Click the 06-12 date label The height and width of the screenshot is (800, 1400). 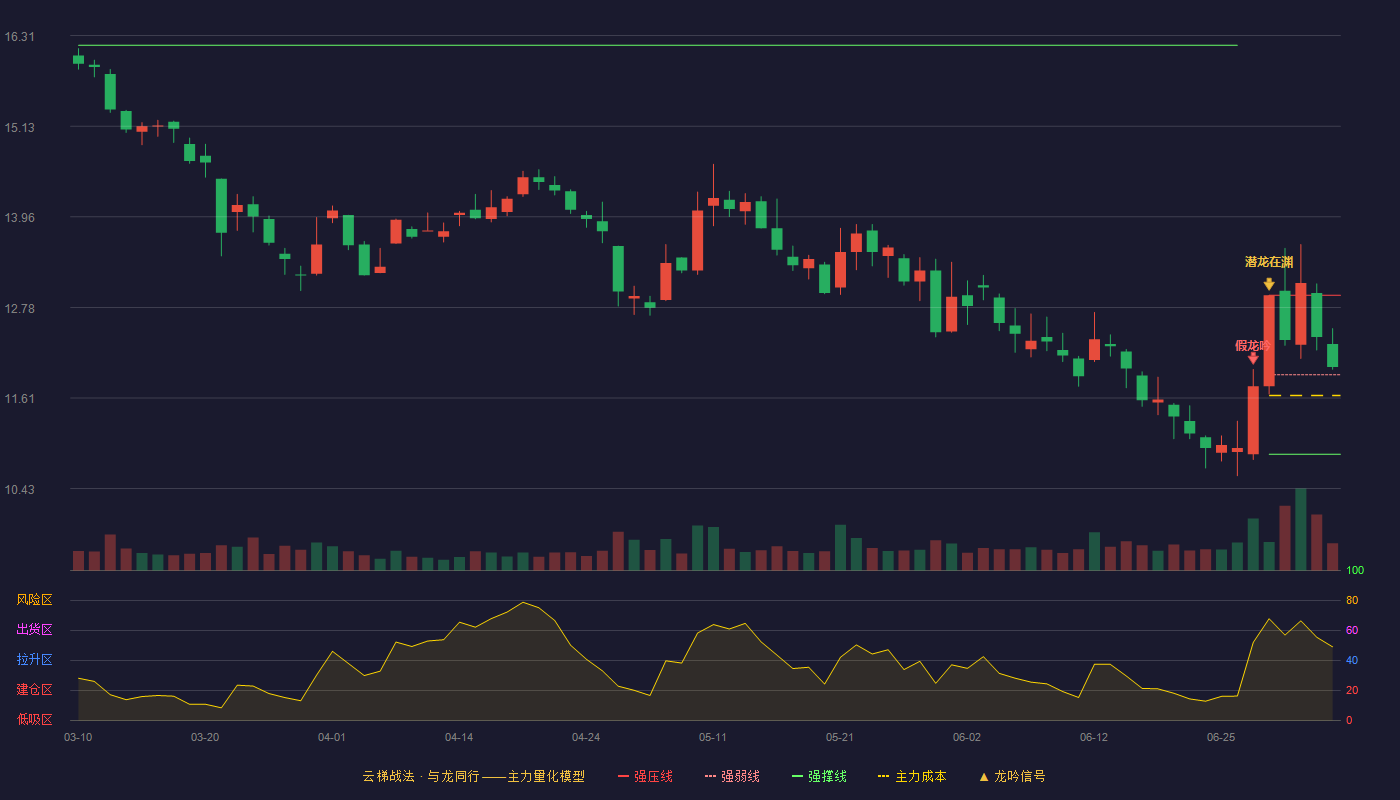point(1094,737)
